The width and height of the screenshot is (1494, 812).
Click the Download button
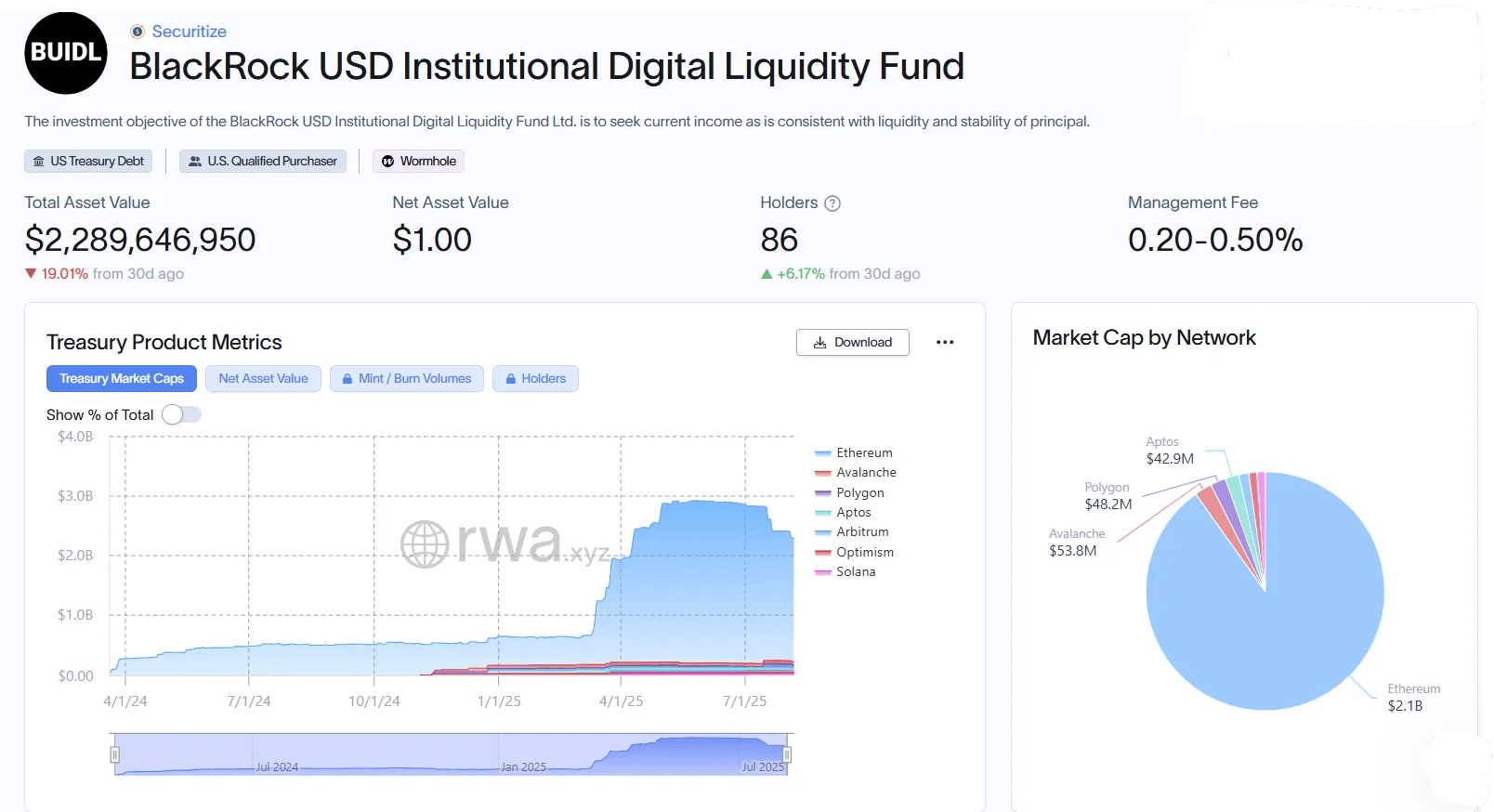pos(853,342)
